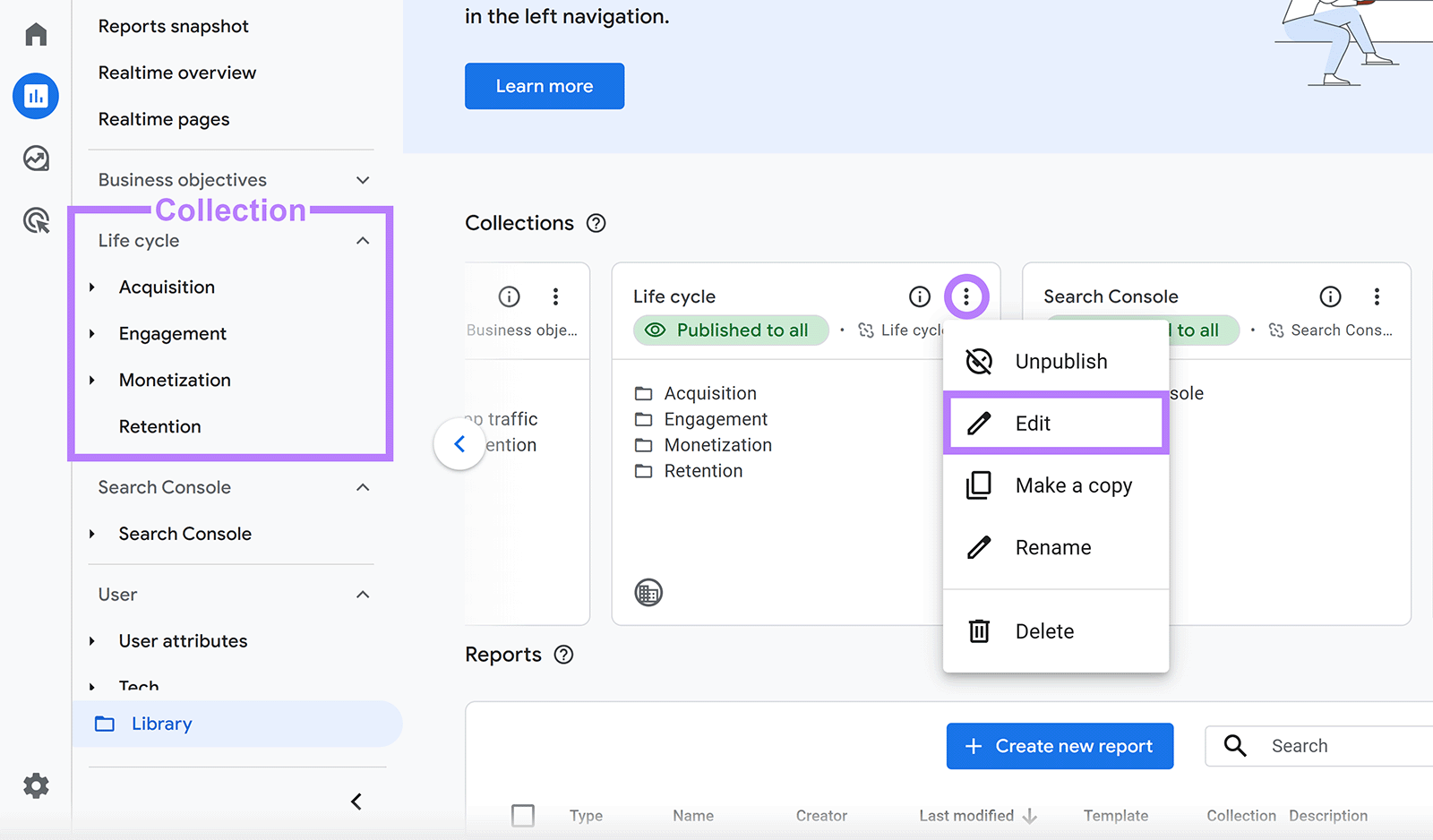Image resolution: width=1433 pixels, height=840 pixels.
Task: Choose Delete from the open context menu
Action: tap(1044, 630)
